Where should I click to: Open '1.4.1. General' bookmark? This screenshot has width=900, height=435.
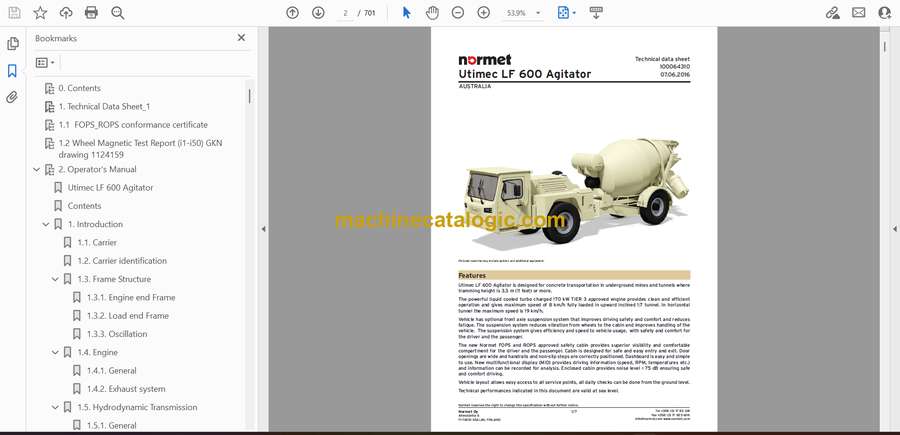pyautogui.click(x=111, y=371)
